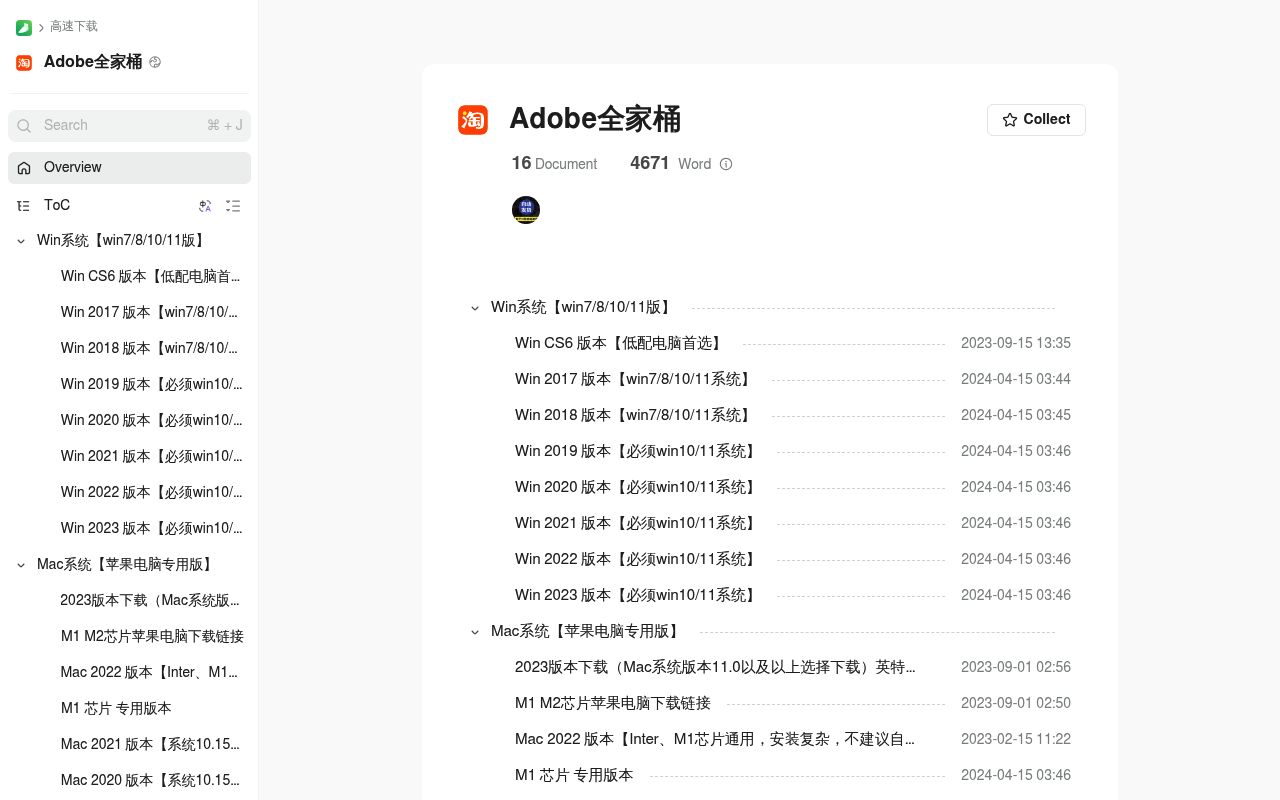Open document Win 2023 版本【必须win10/11系统】
Image resolution: width=1280 pixels, height=800 pixels.
click(x=637, y=595)
